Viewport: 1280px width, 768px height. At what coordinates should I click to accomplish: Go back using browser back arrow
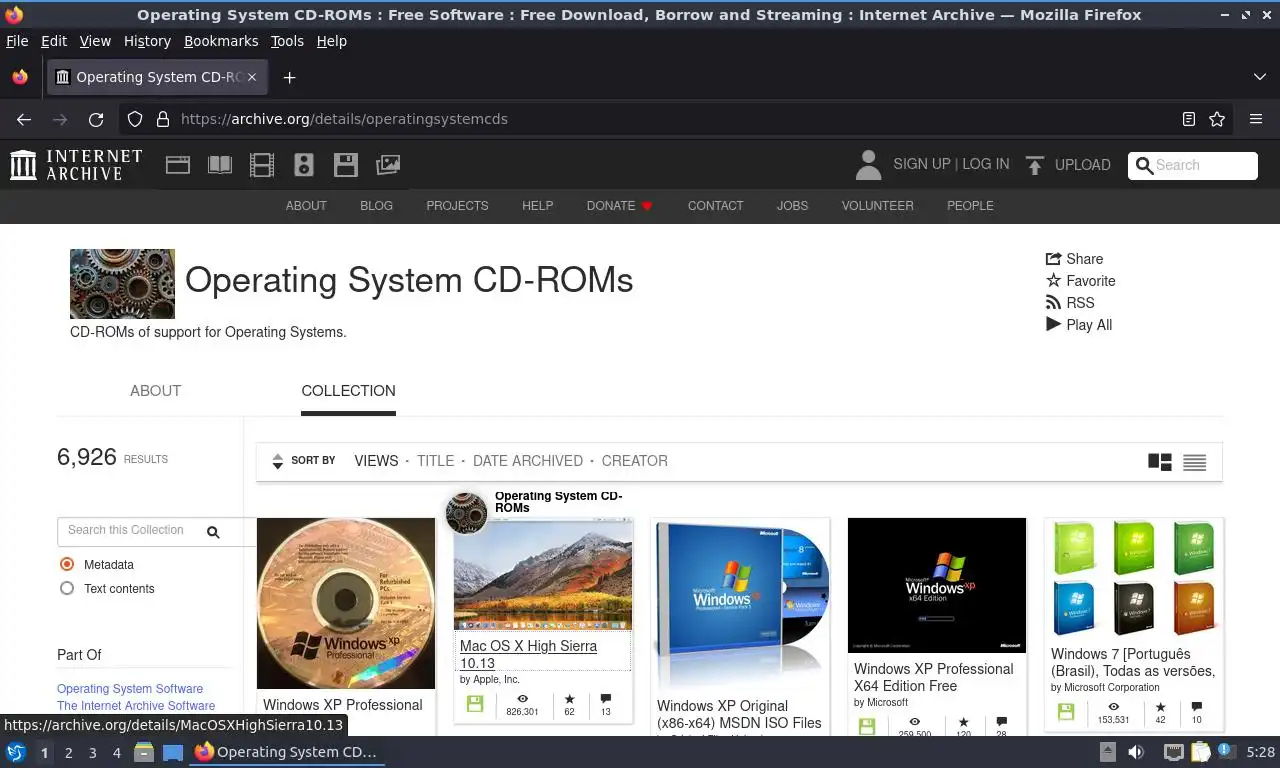(x=24, y=119)
